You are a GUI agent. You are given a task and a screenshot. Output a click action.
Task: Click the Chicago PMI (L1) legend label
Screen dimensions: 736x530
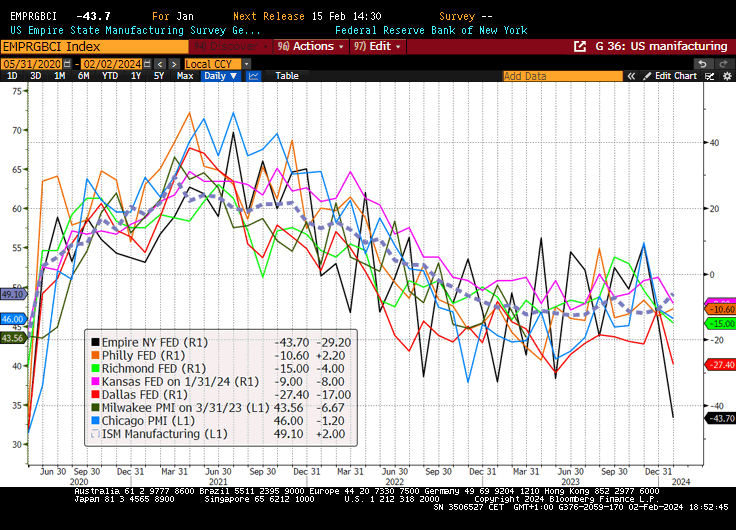[x=148, y=421]
